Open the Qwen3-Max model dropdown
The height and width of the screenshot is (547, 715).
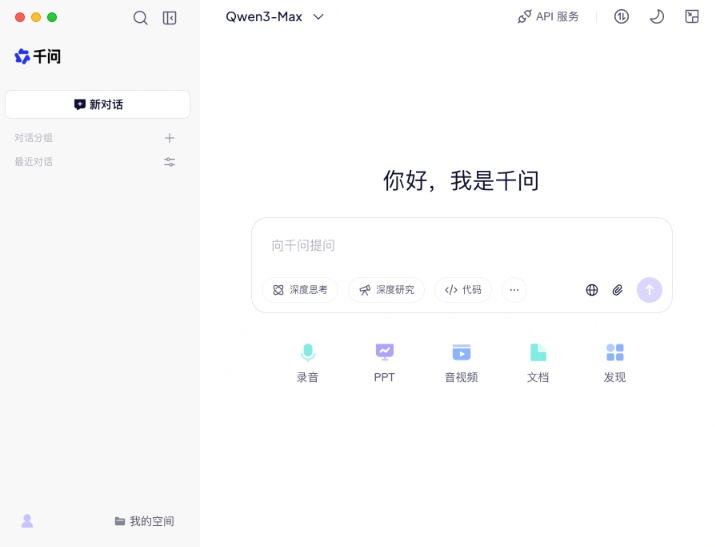275,17
